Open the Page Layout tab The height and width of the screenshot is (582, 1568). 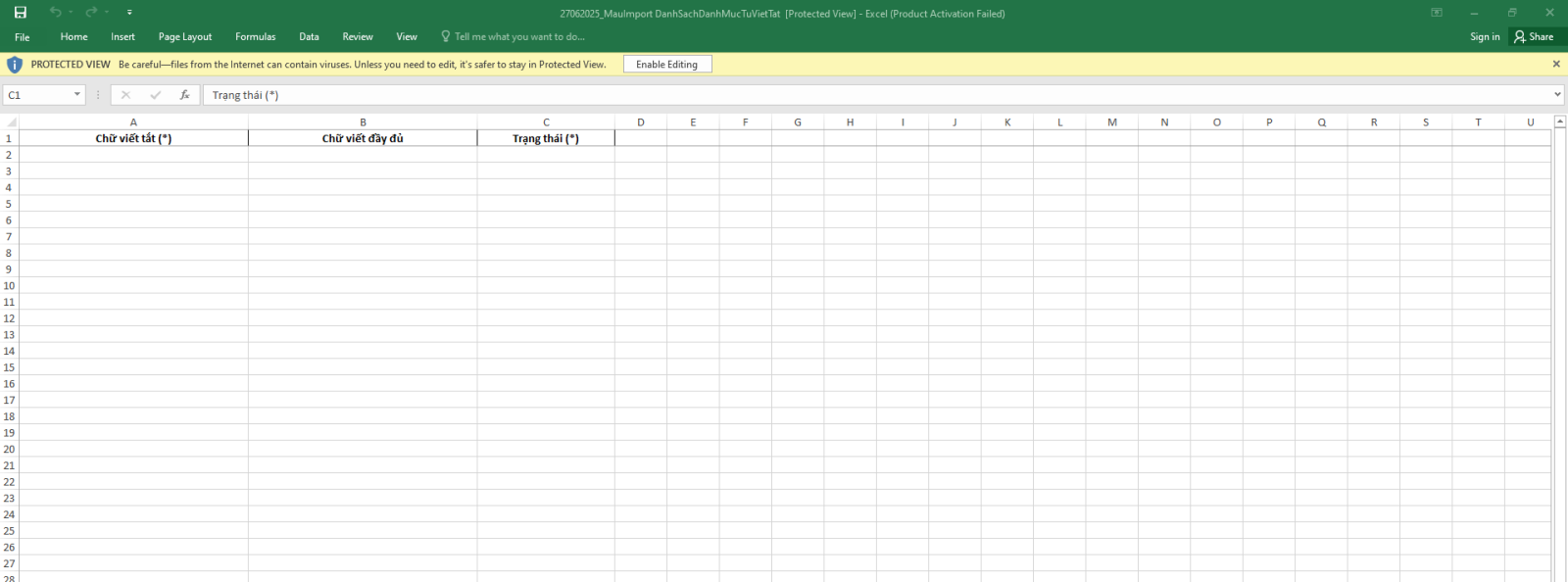(185, 36)
